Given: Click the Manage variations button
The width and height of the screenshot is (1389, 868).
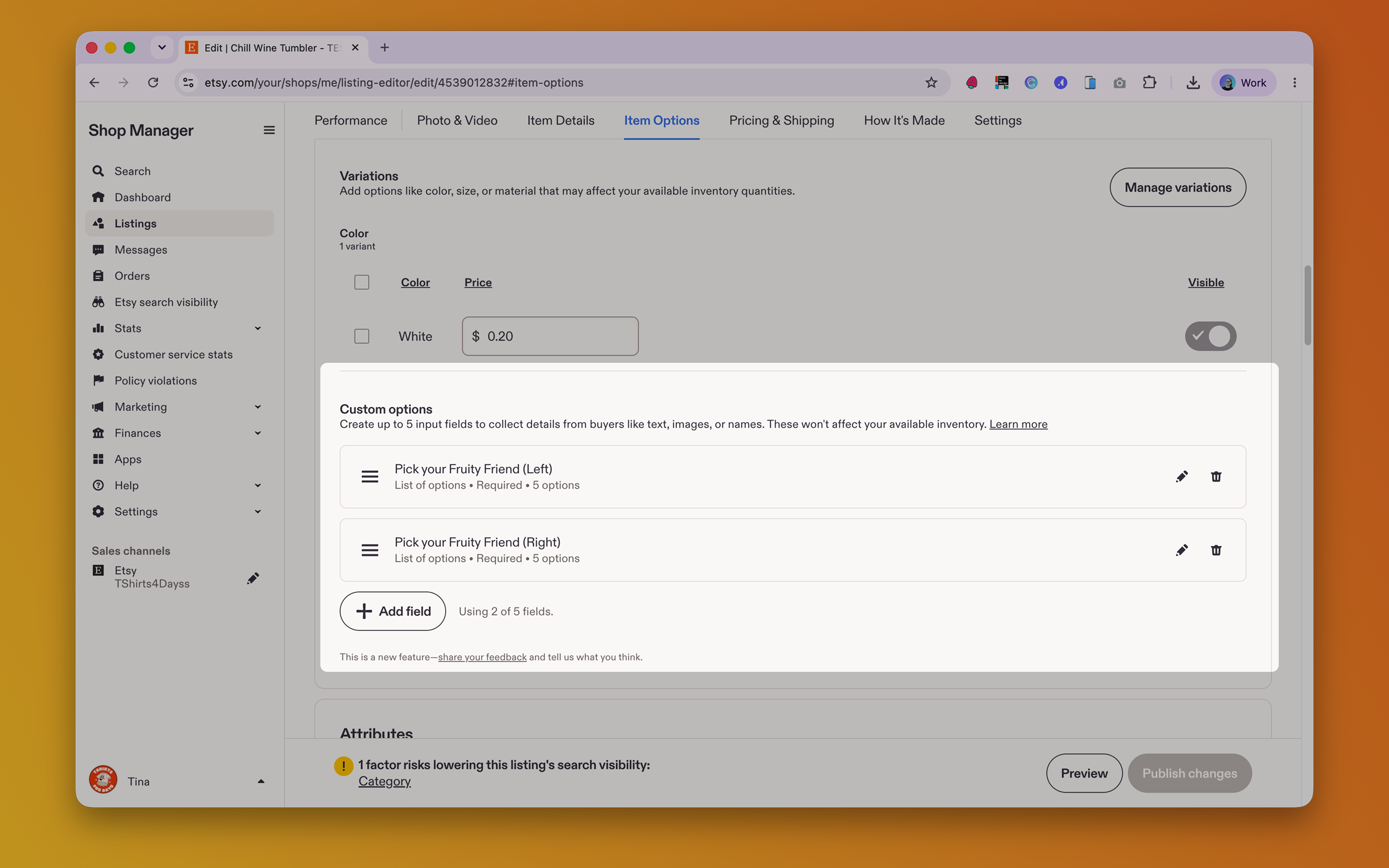Looking at the screenshot, I should [1178, 187].
